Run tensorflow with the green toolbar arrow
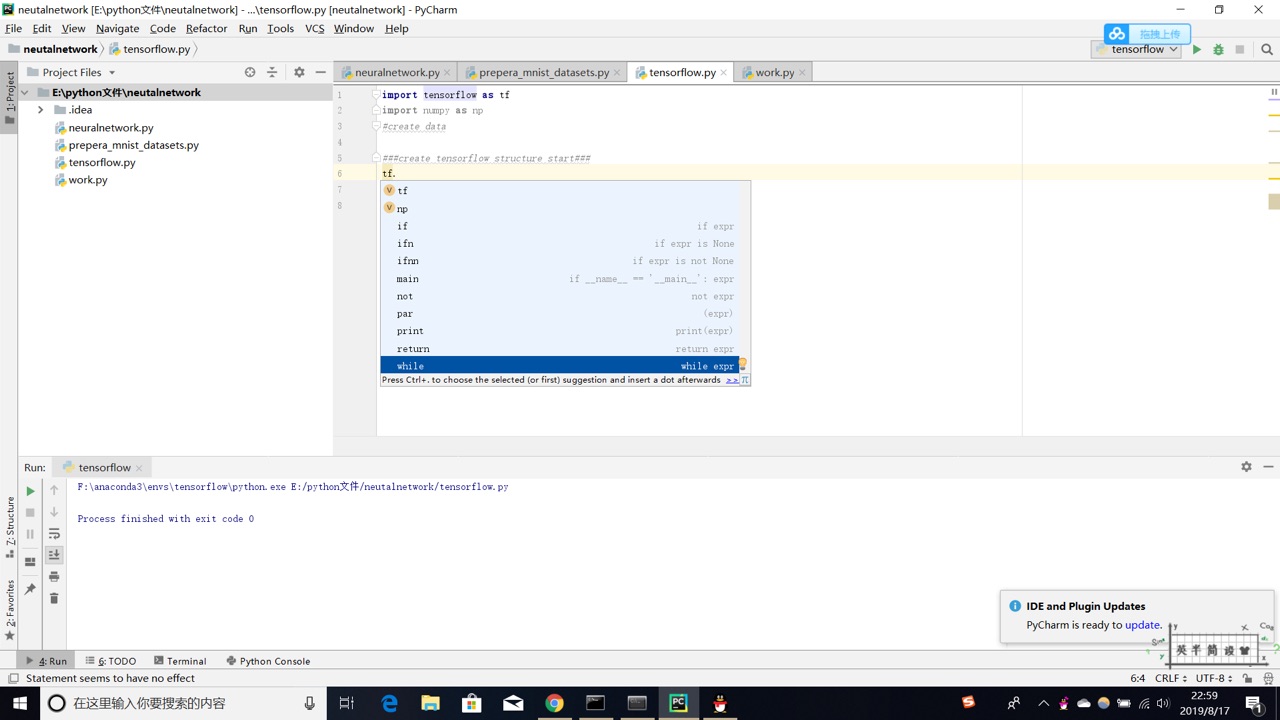This screenshot has width=1280, height=720. [1196, 49]
